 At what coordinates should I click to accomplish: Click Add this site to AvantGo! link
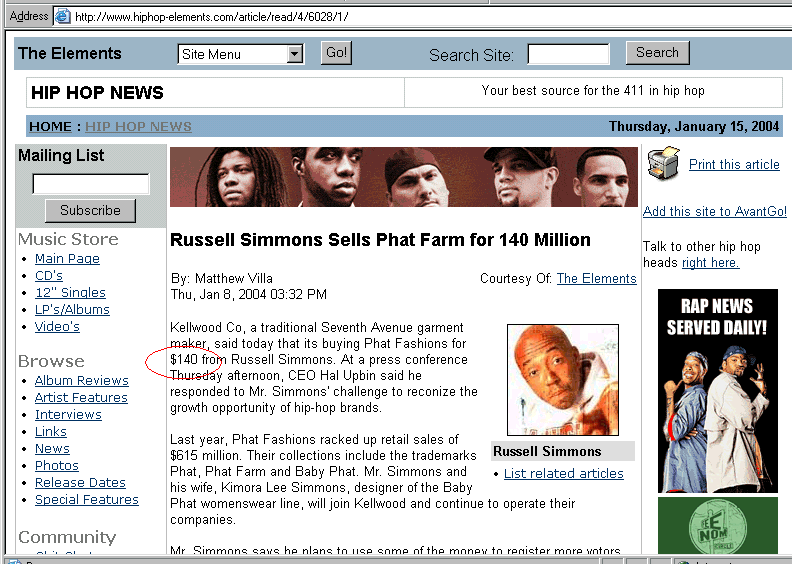pyautogui.click(x=715, y=211)
